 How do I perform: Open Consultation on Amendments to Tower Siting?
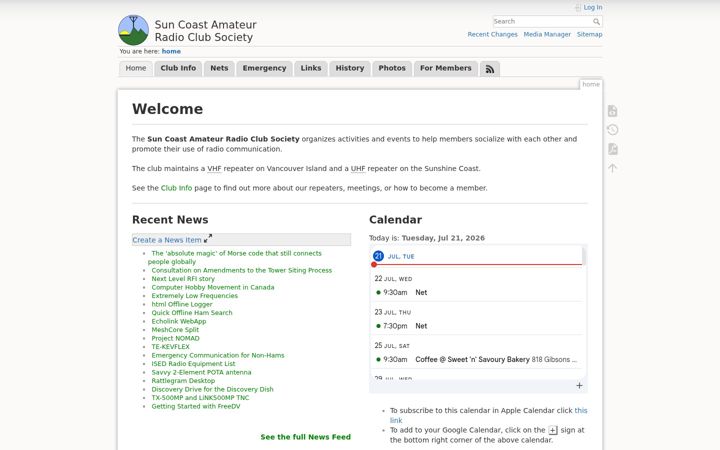click(242, 270)
